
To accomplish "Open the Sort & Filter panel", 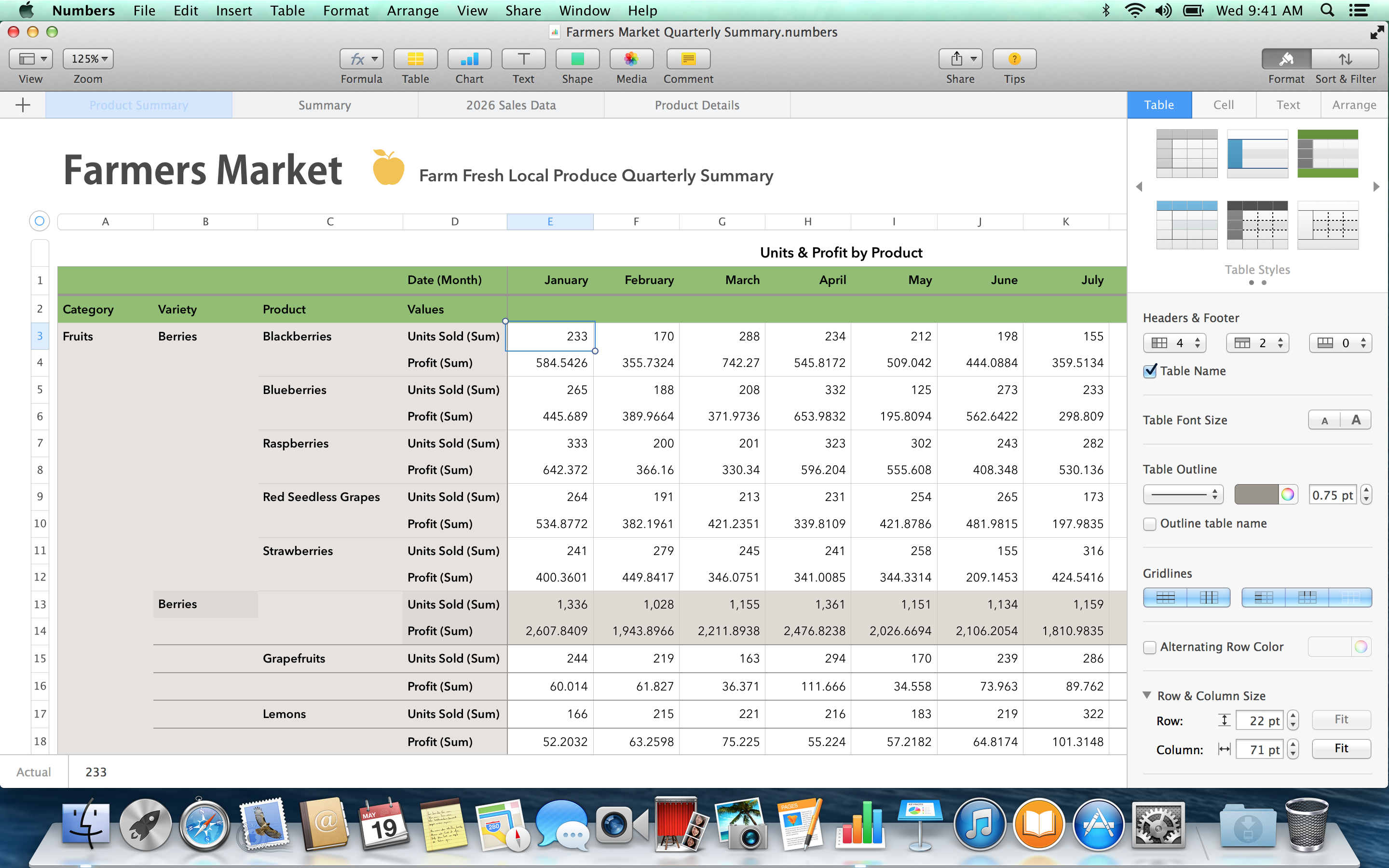I will point(1346,59).
